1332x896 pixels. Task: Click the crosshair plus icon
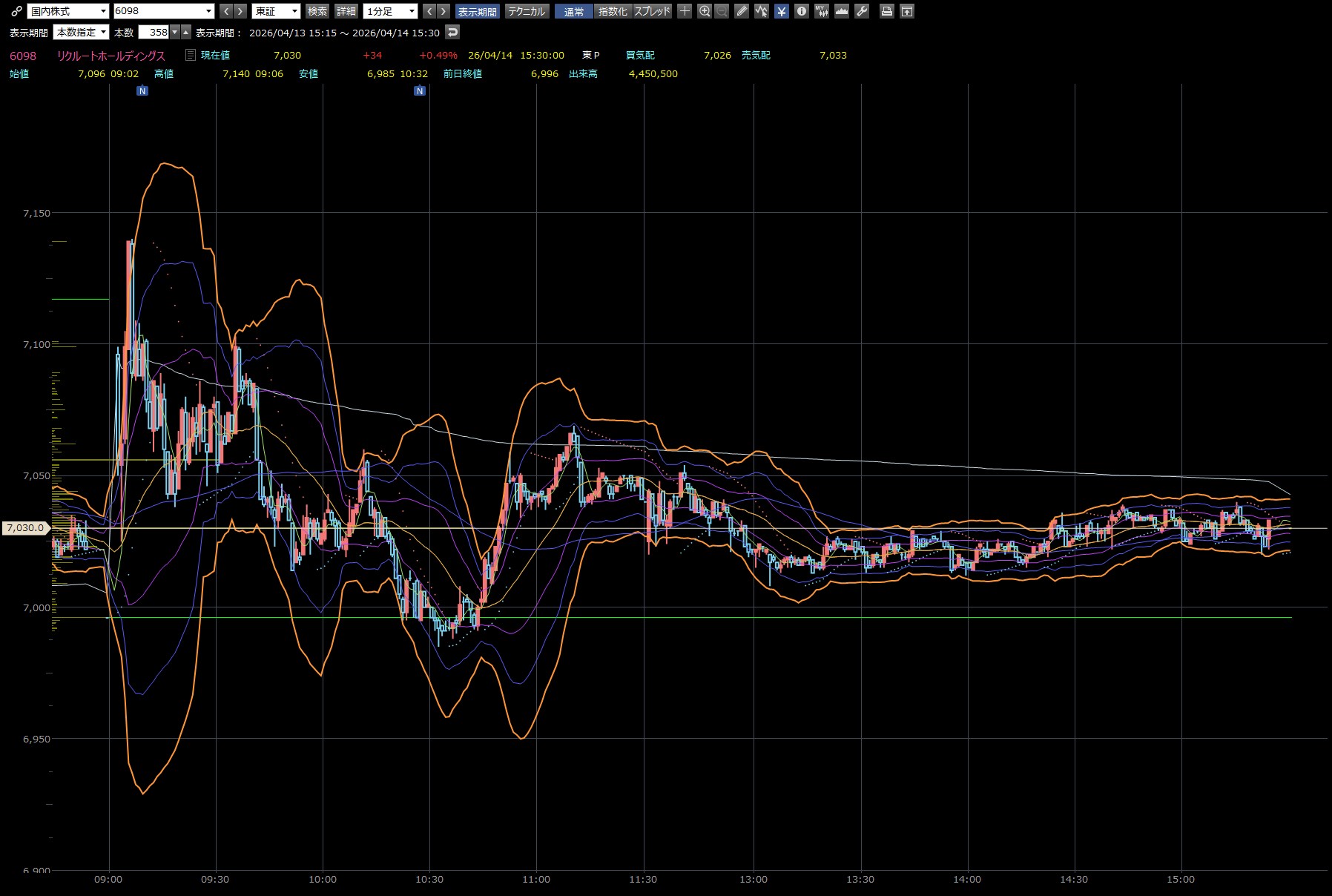(685, 11)
